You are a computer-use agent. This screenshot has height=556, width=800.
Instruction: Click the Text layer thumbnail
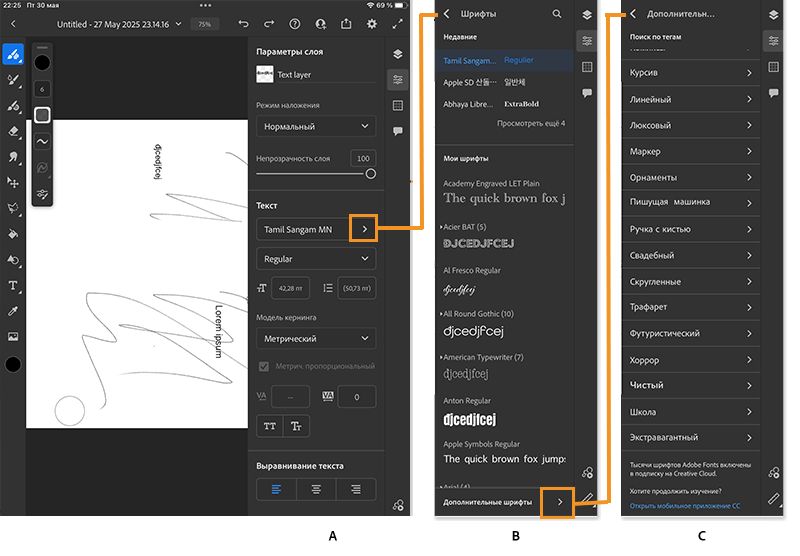(x=265, y=74)
